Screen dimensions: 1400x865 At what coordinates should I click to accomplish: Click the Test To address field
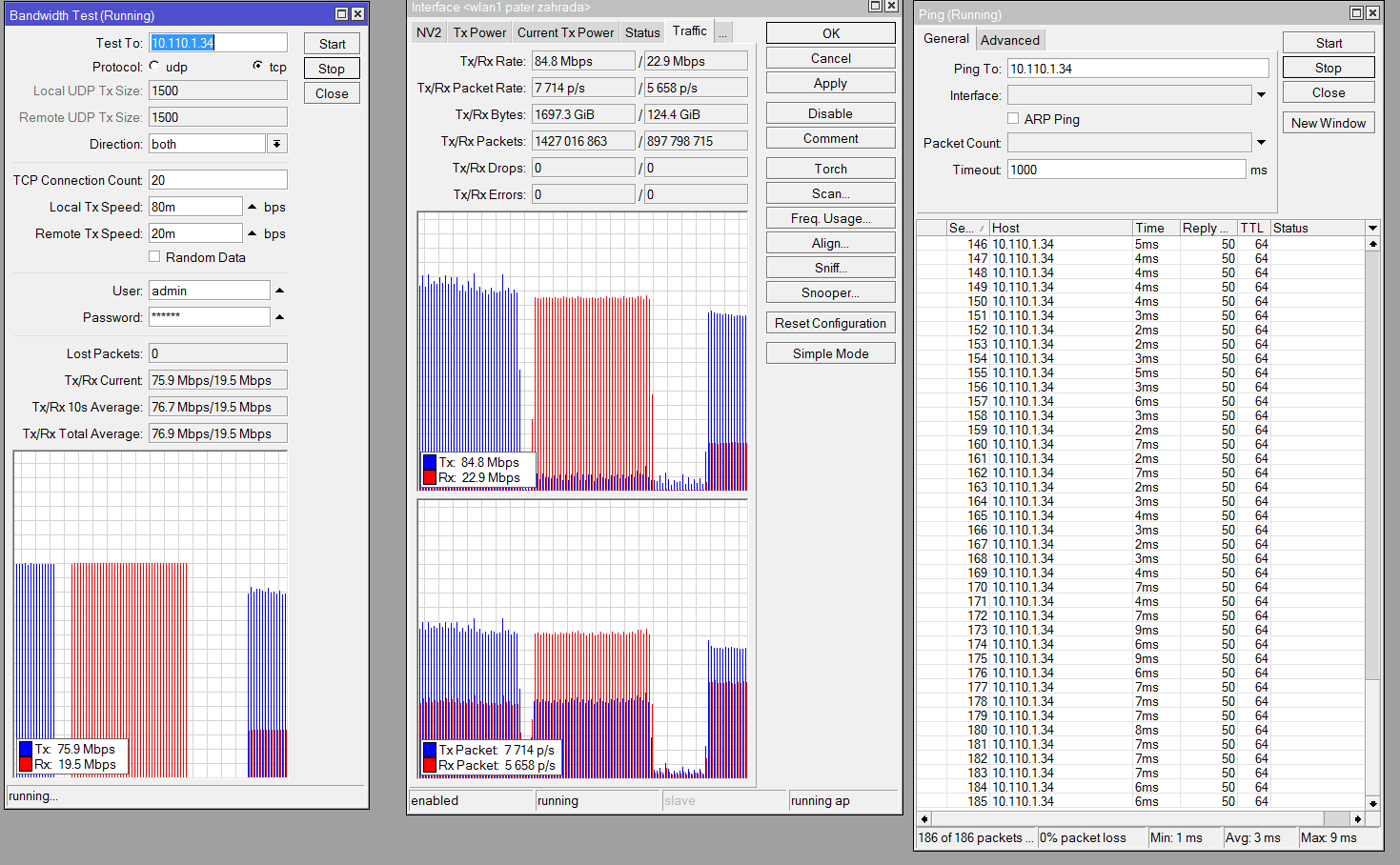tap(218, 43)
